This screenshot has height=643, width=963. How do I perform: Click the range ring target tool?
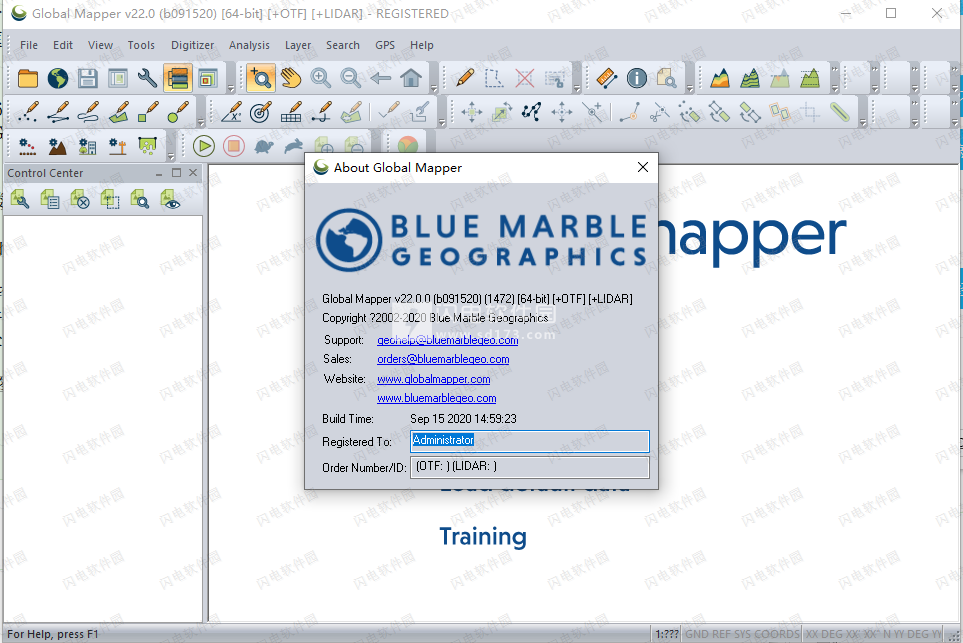pyautogui.click(x=261, y=112)
